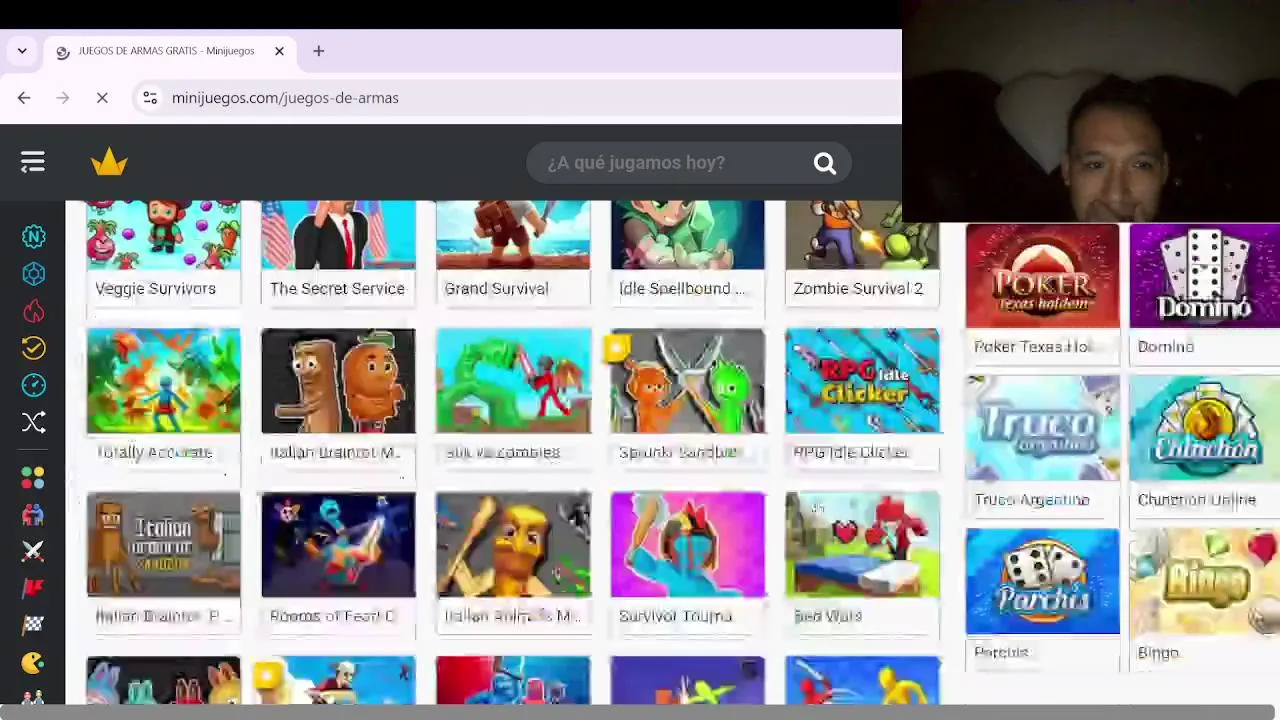Viewport: 1280px width, 720px height.
Task: Open the Italian Brainrot wooden character game in second row
Action: (x=338, y=381)
